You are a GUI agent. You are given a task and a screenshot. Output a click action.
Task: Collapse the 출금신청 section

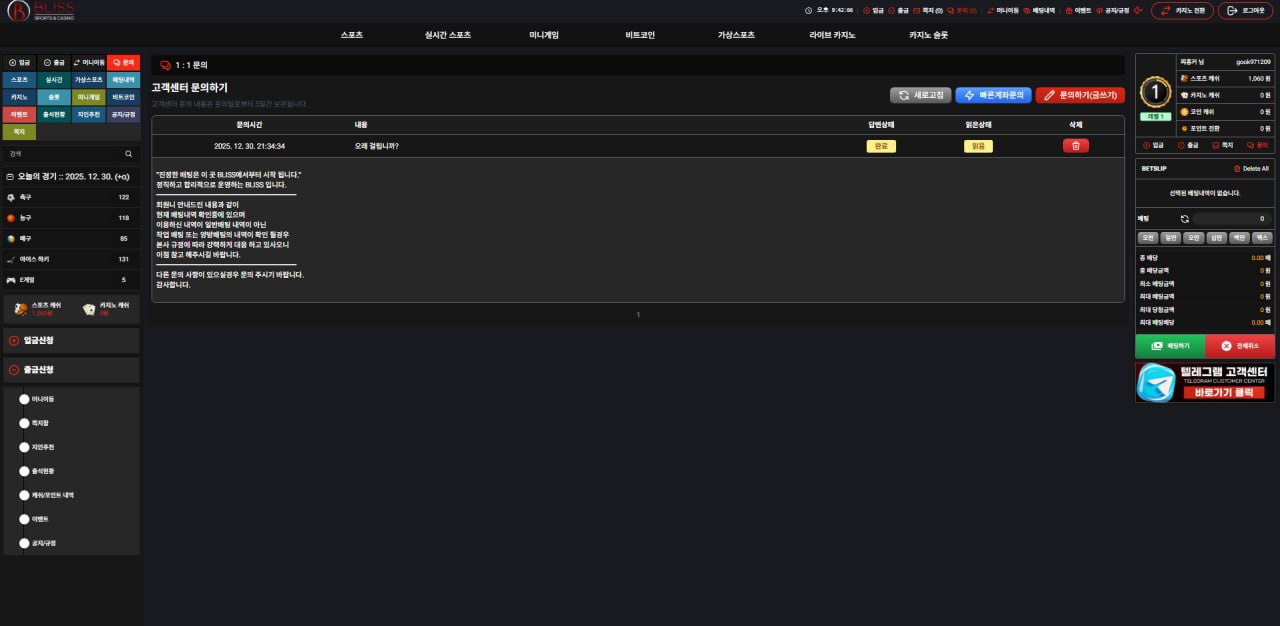coord(70,370)
